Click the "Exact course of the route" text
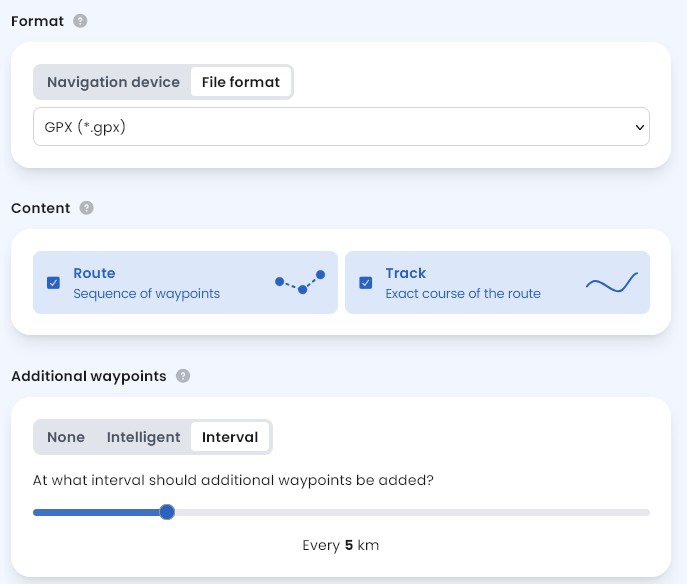 pyautogui.click(x=462, y=294)
